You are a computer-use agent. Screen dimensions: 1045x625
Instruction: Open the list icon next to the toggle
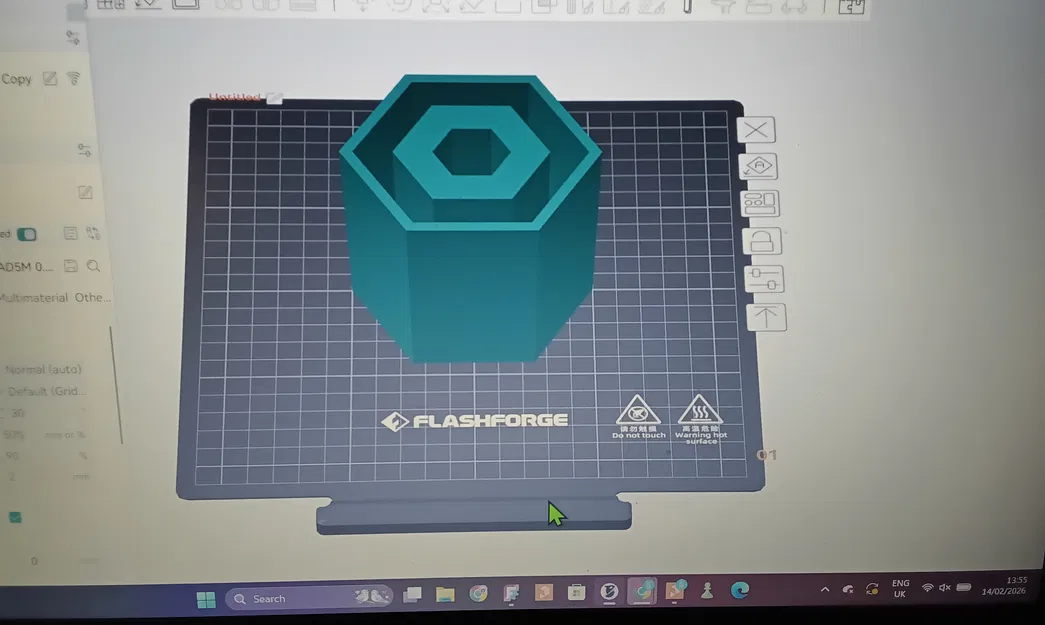[x=70, y=233]
